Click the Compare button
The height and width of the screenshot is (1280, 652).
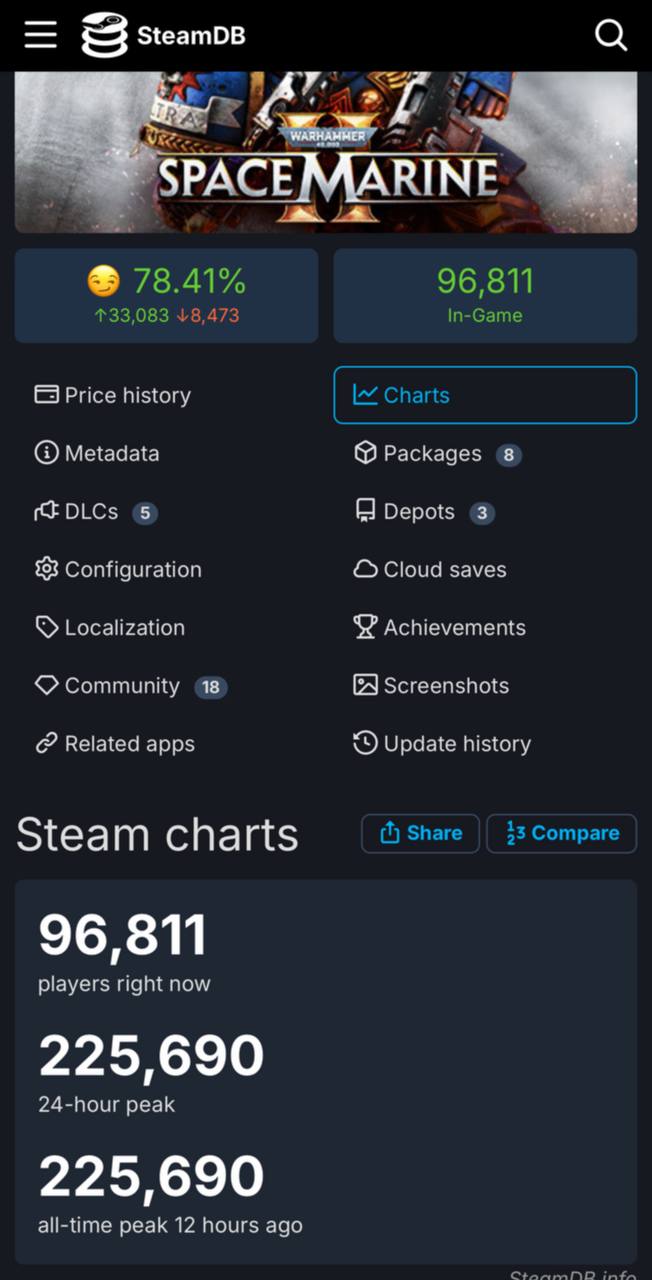pos(561,833)
